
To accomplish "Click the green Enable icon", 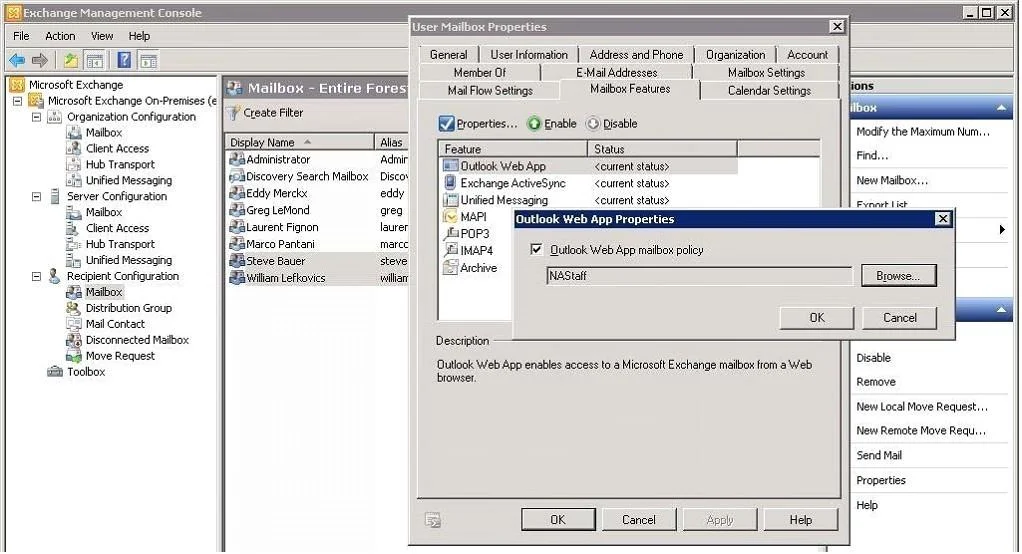I will point(534,123).
